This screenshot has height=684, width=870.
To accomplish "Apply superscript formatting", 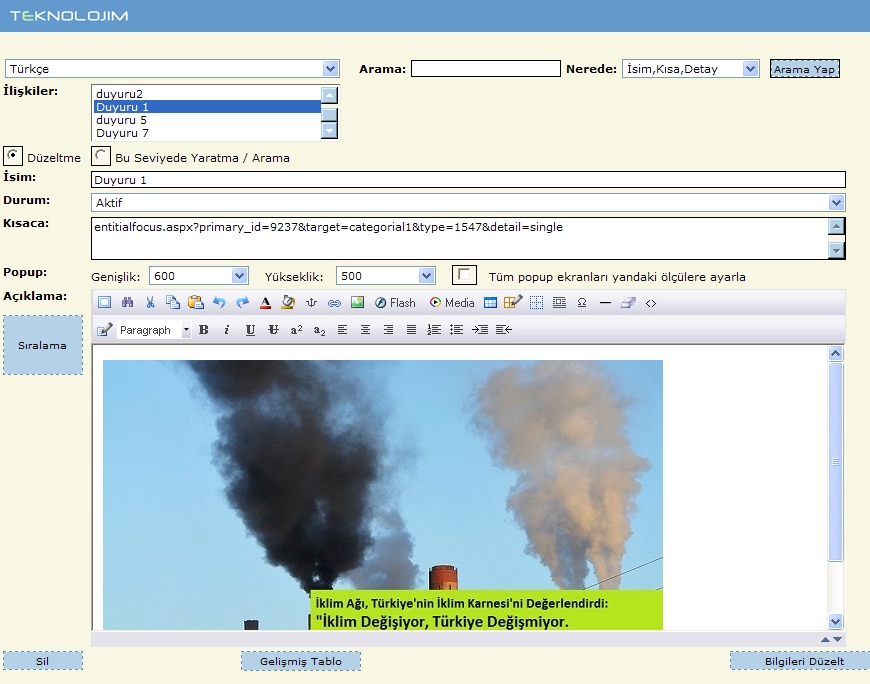I will (296, 330).
